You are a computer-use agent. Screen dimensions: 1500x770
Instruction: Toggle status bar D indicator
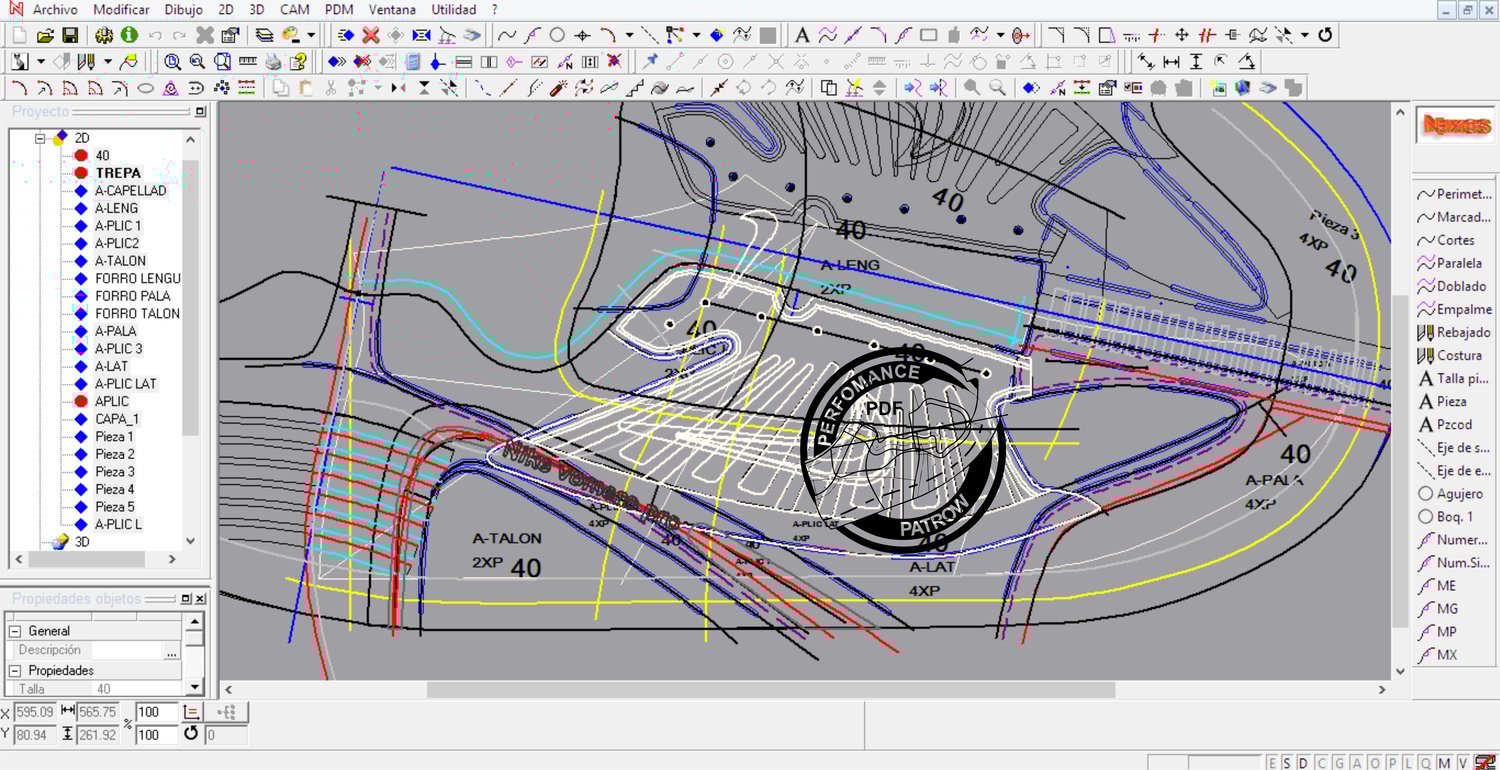[1303, 763]
